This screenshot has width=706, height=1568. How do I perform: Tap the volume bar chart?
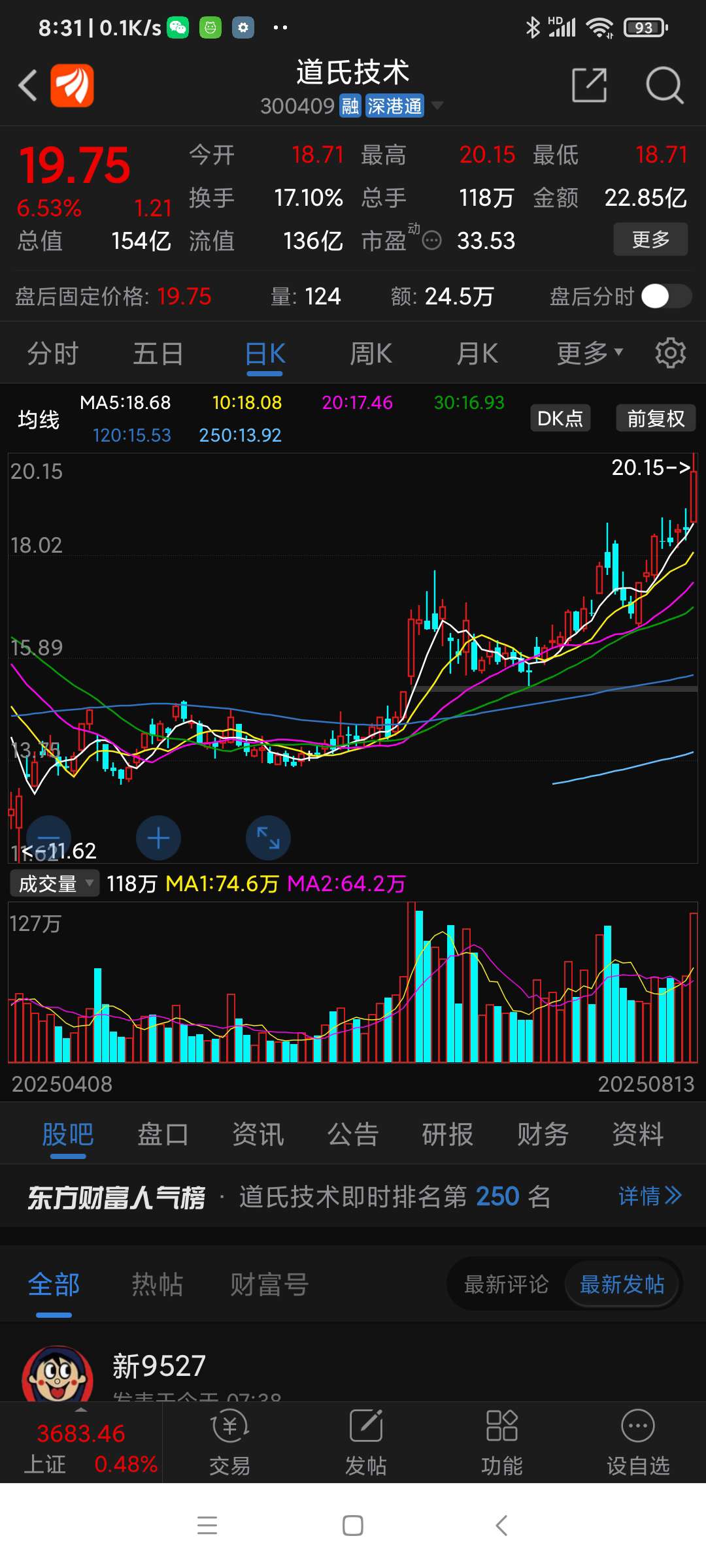[353, 982]
